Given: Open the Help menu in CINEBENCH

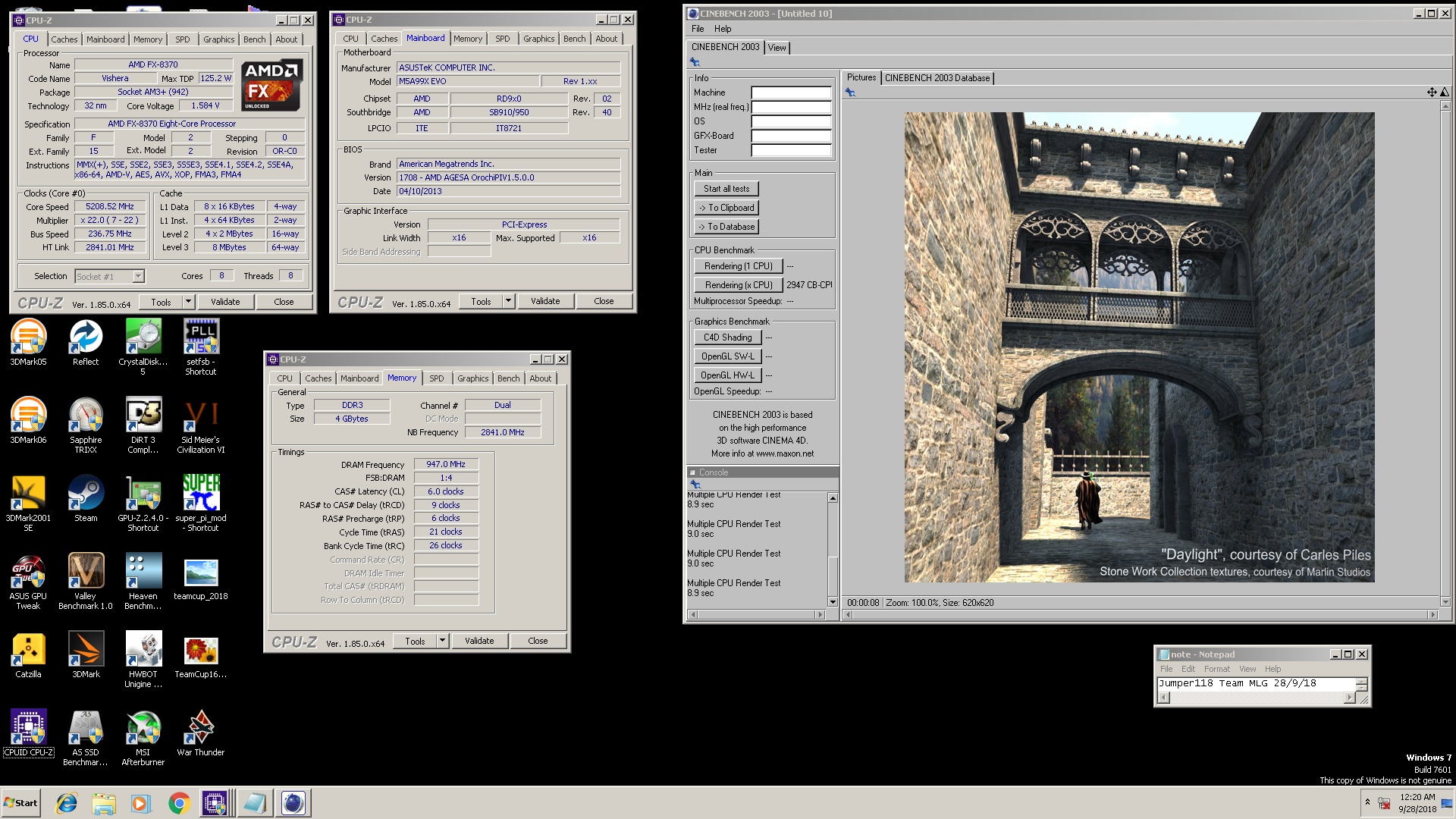Looking at the screenshot, I should [723, 29].
